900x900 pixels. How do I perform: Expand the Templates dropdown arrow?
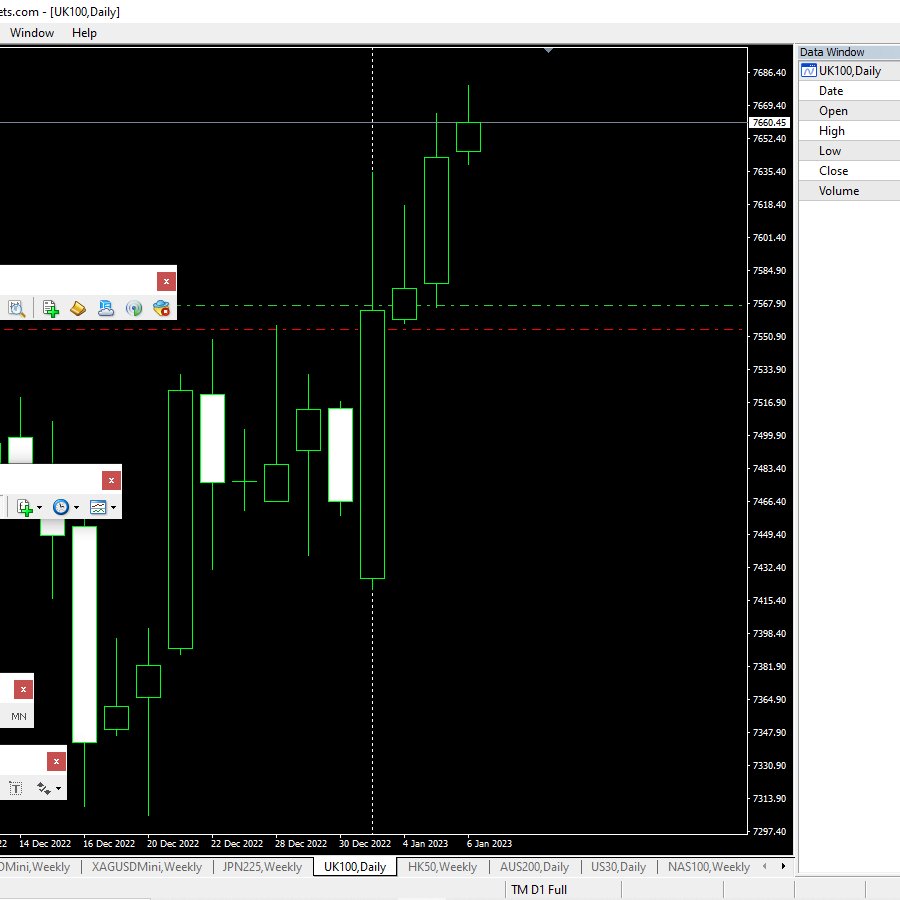coord(112,507)
